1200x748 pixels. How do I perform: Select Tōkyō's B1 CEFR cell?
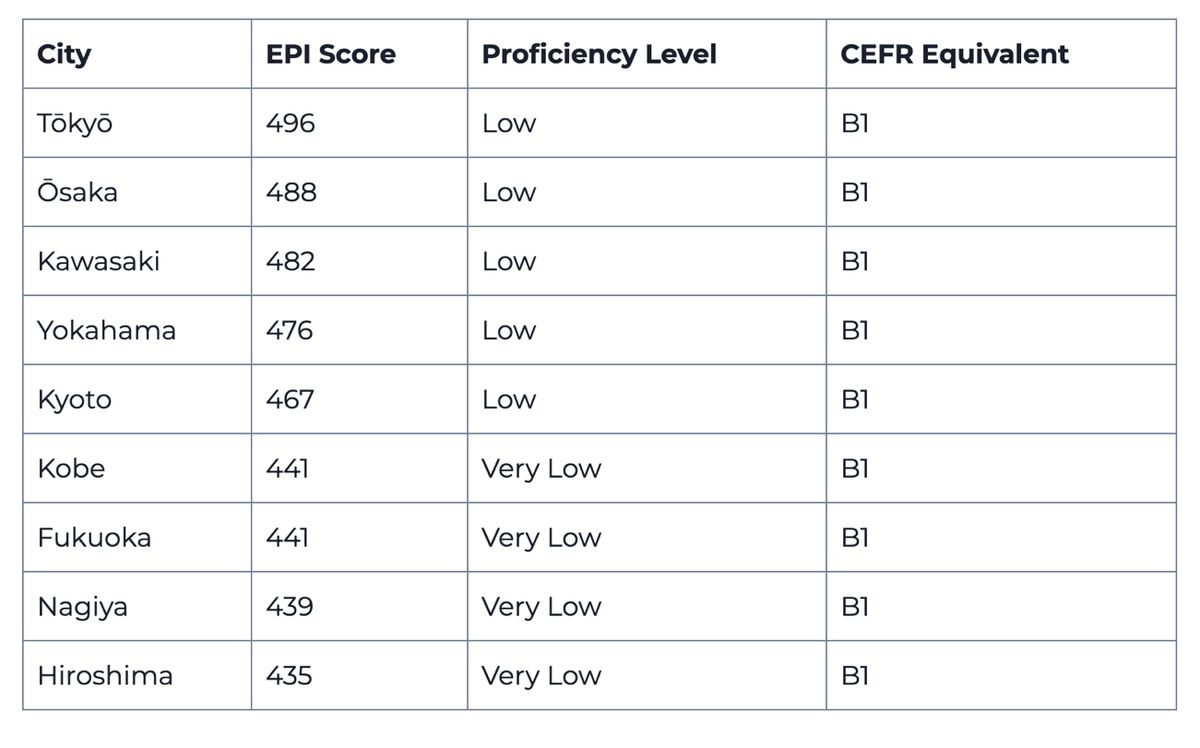(x=855, y=123)
